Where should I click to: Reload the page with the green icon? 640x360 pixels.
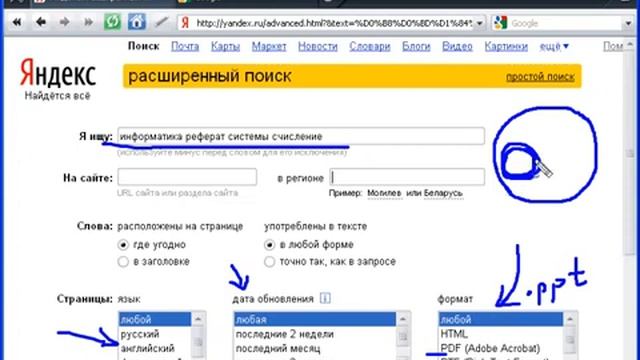(x=112, y=22)
